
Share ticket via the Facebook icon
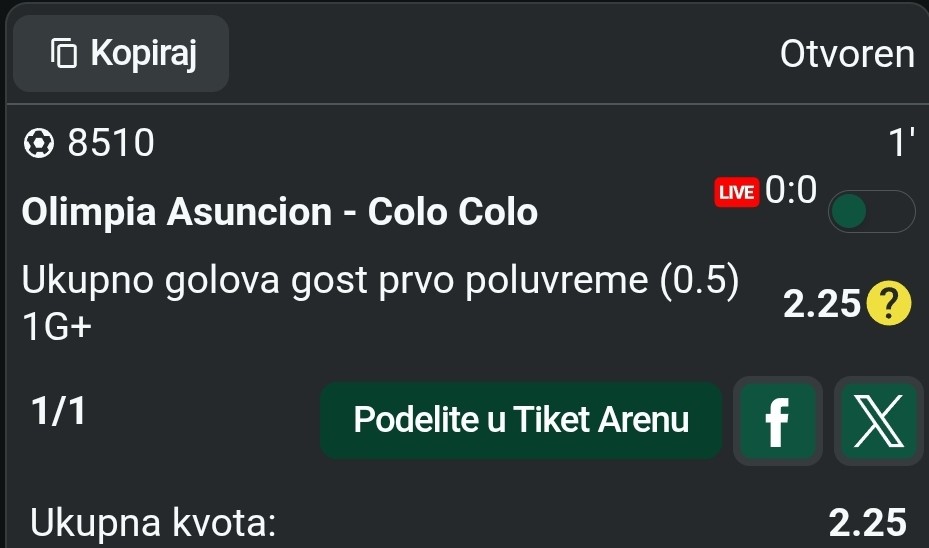click(x=777, y=421)
